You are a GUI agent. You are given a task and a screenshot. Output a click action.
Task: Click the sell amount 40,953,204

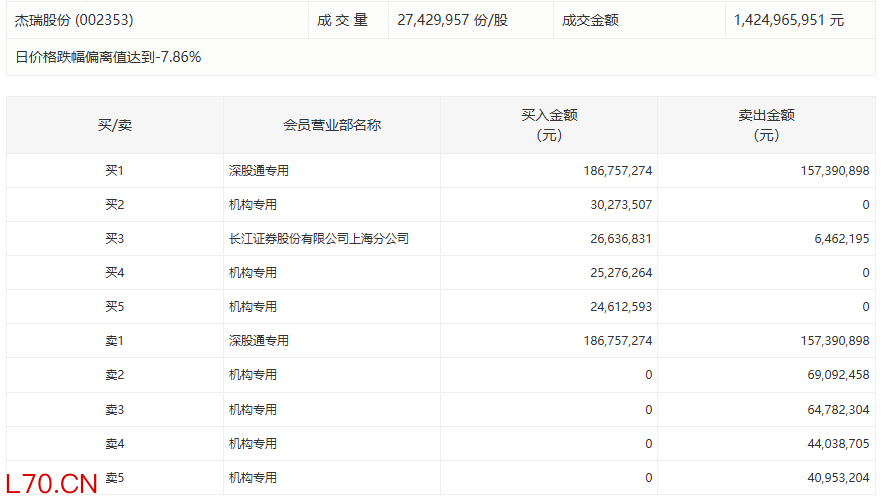[x=829, y=477]
